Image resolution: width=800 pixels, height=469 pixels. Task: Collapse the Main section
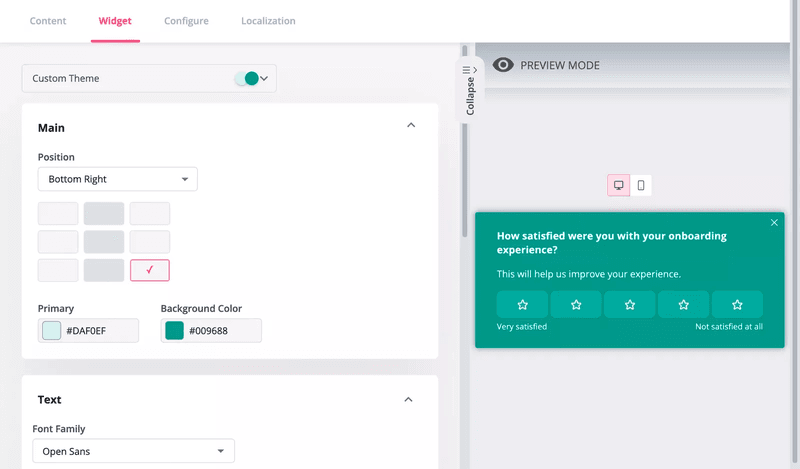pyautogui.click(x=411, y=125)
